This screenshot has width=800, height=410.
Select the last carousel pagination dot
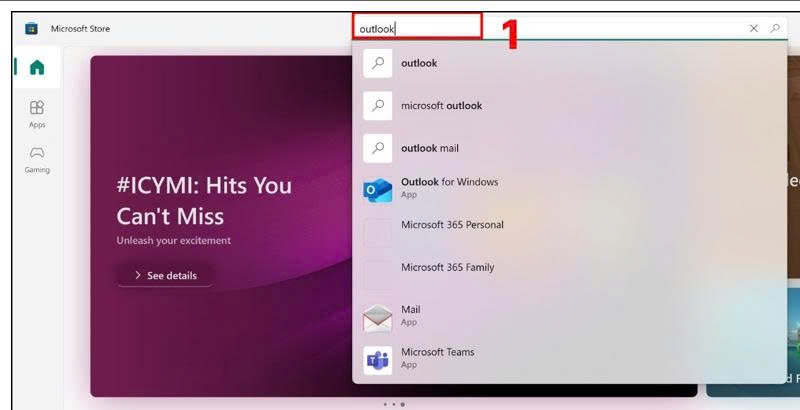(x=403, y=404)
